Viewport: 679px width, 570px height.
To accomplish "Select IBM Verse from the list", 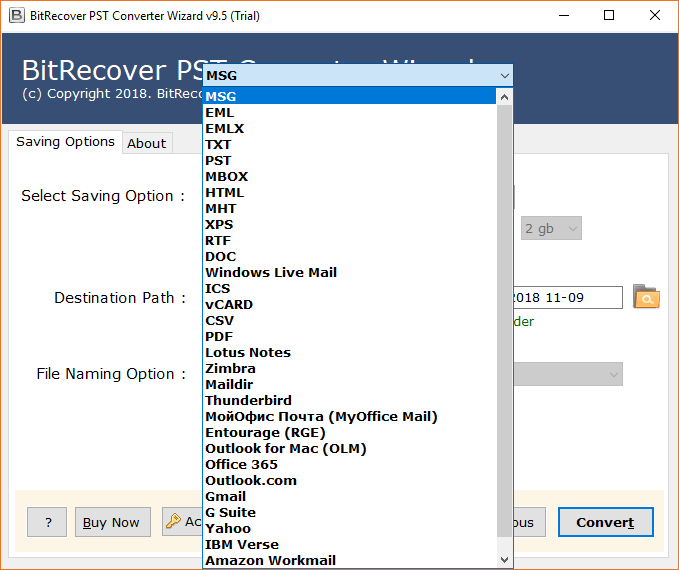I will tap(349, 545).
